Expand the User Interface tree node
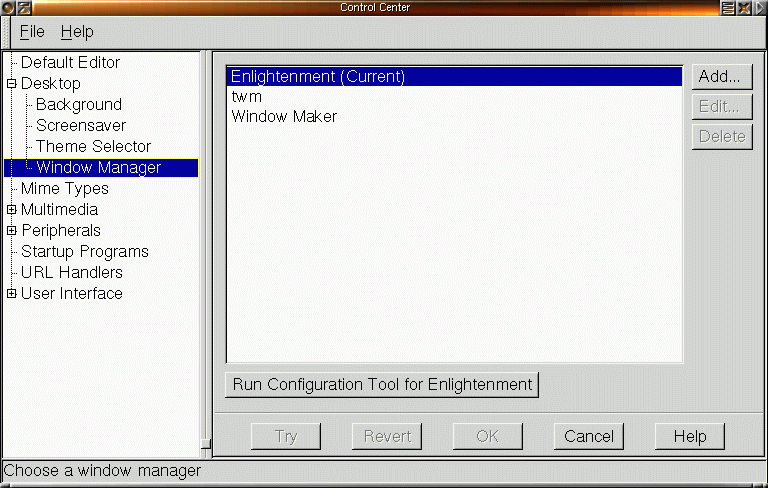Viewport: 768px width, 488px height. click(x=12, y=293)
